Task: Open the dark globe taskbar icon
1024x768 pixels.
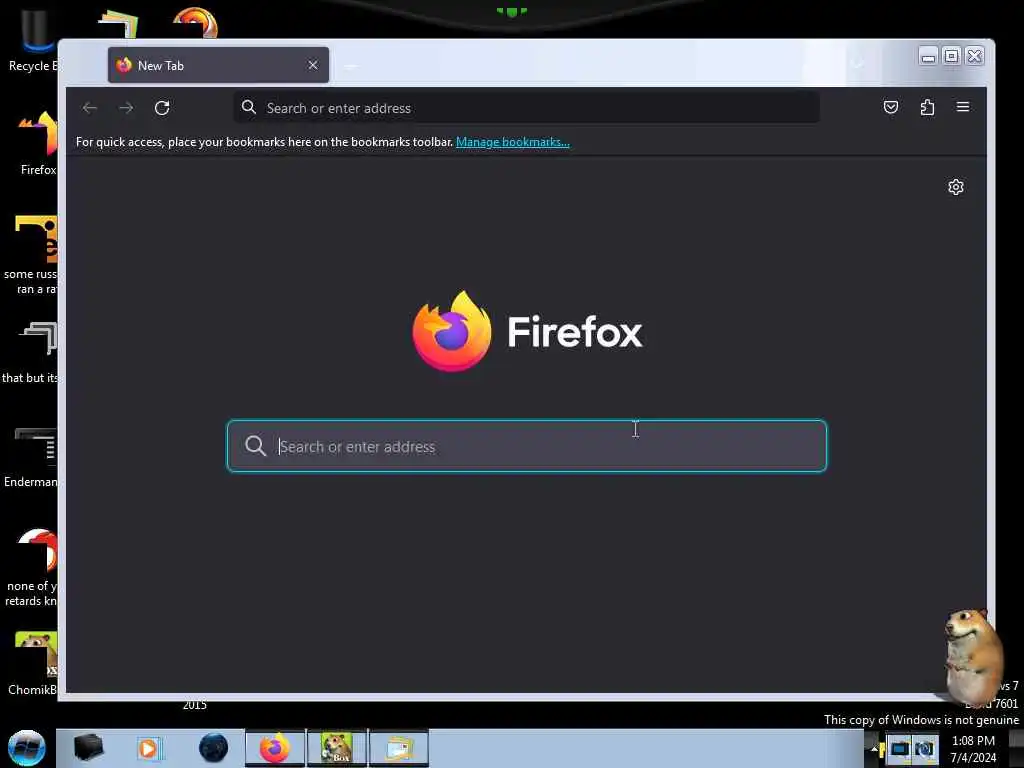Action: 214,748
